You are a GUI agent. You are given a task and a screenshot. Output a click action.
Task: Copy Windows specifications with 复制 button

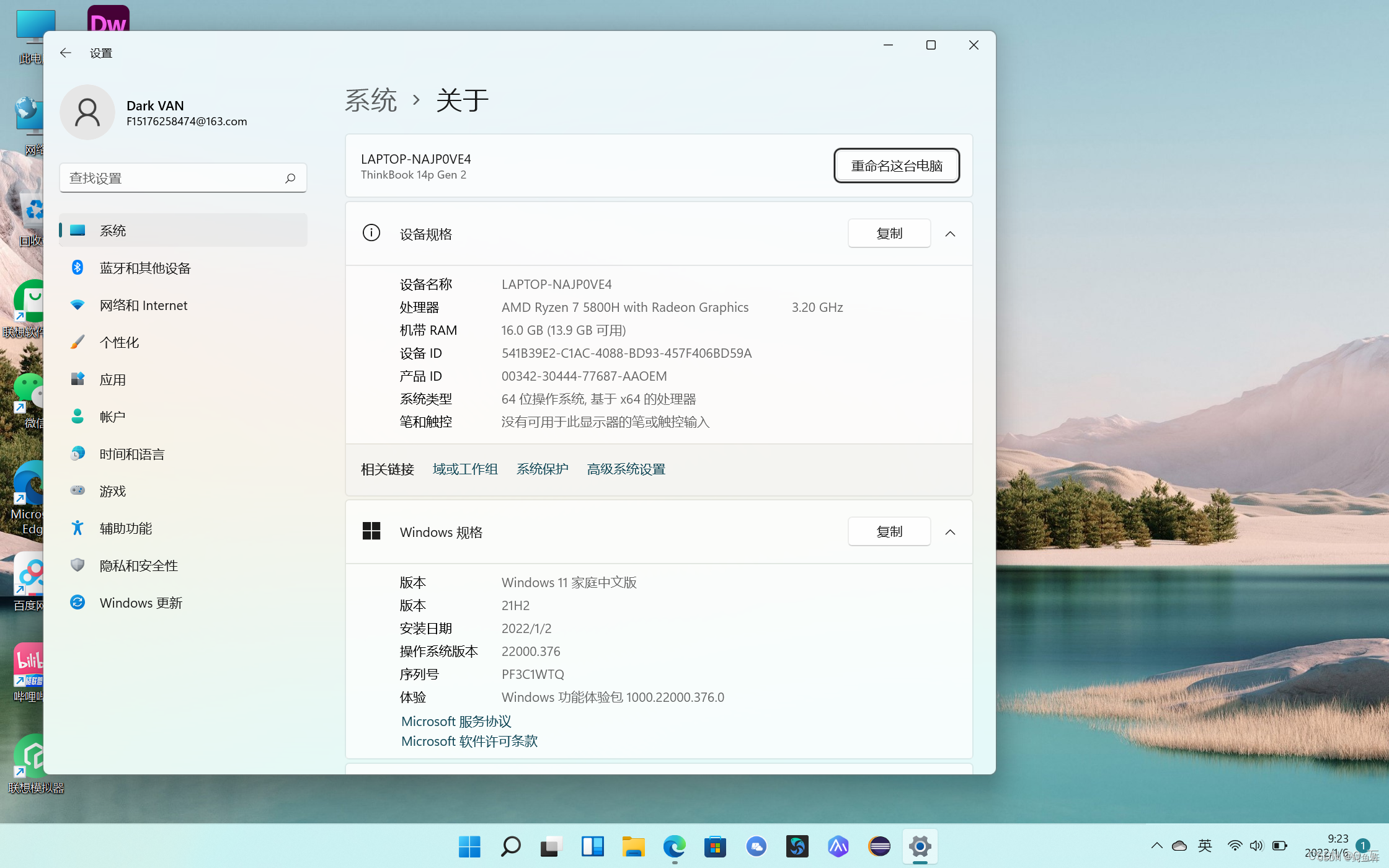point(889,532)
